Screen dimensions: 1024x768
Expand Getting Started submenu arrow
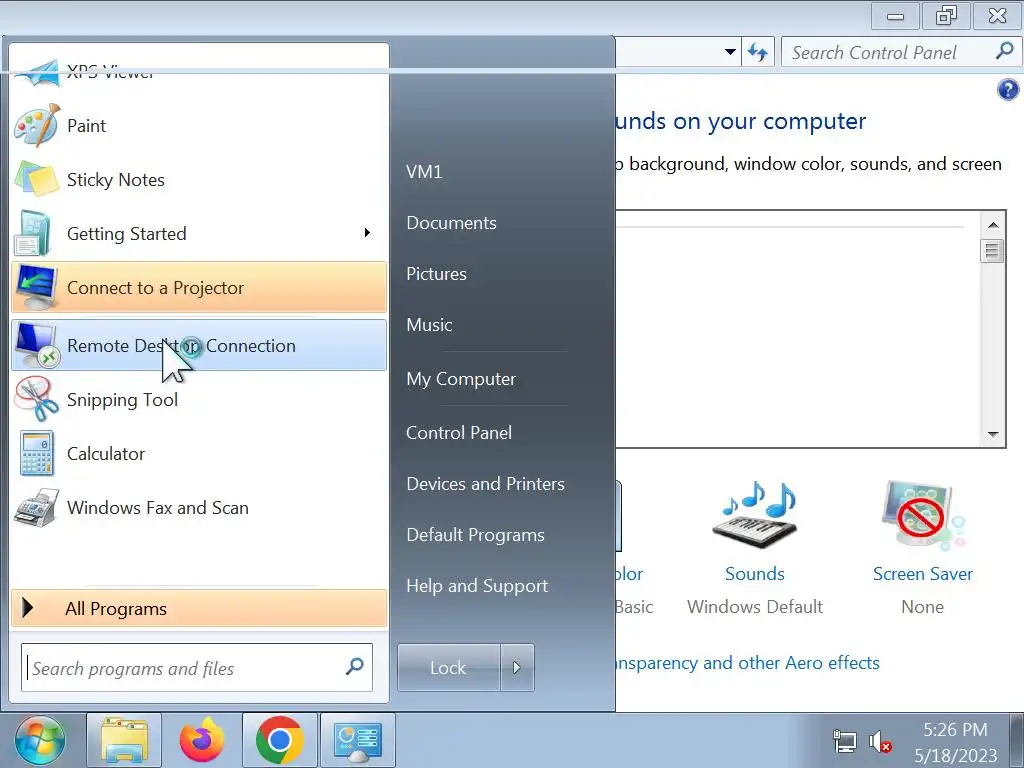(367, 232)
